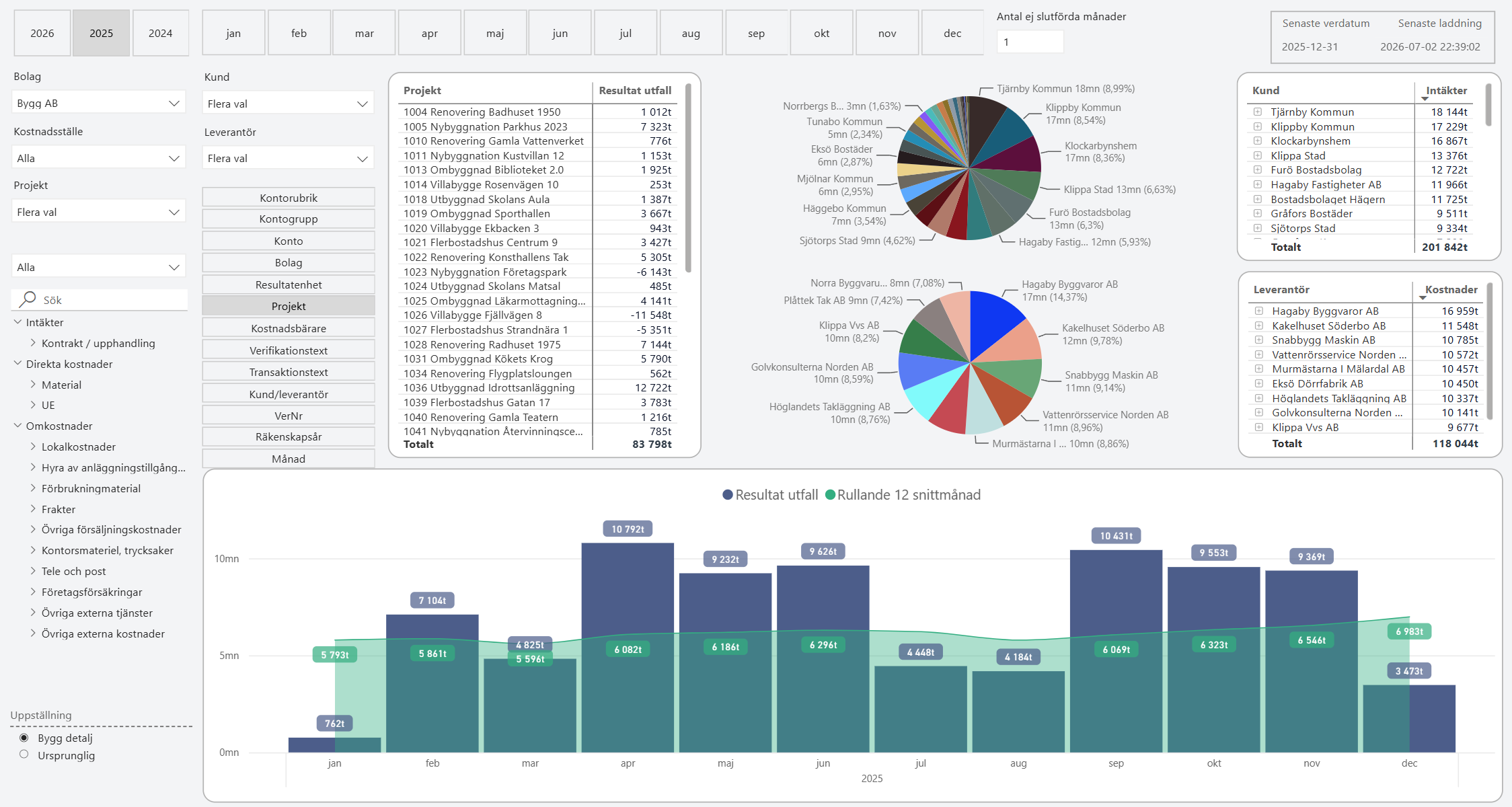1512x807 pixels.
Task: Click the search magnifier icon
Action: pyautogui.click(x=28, y=299)
